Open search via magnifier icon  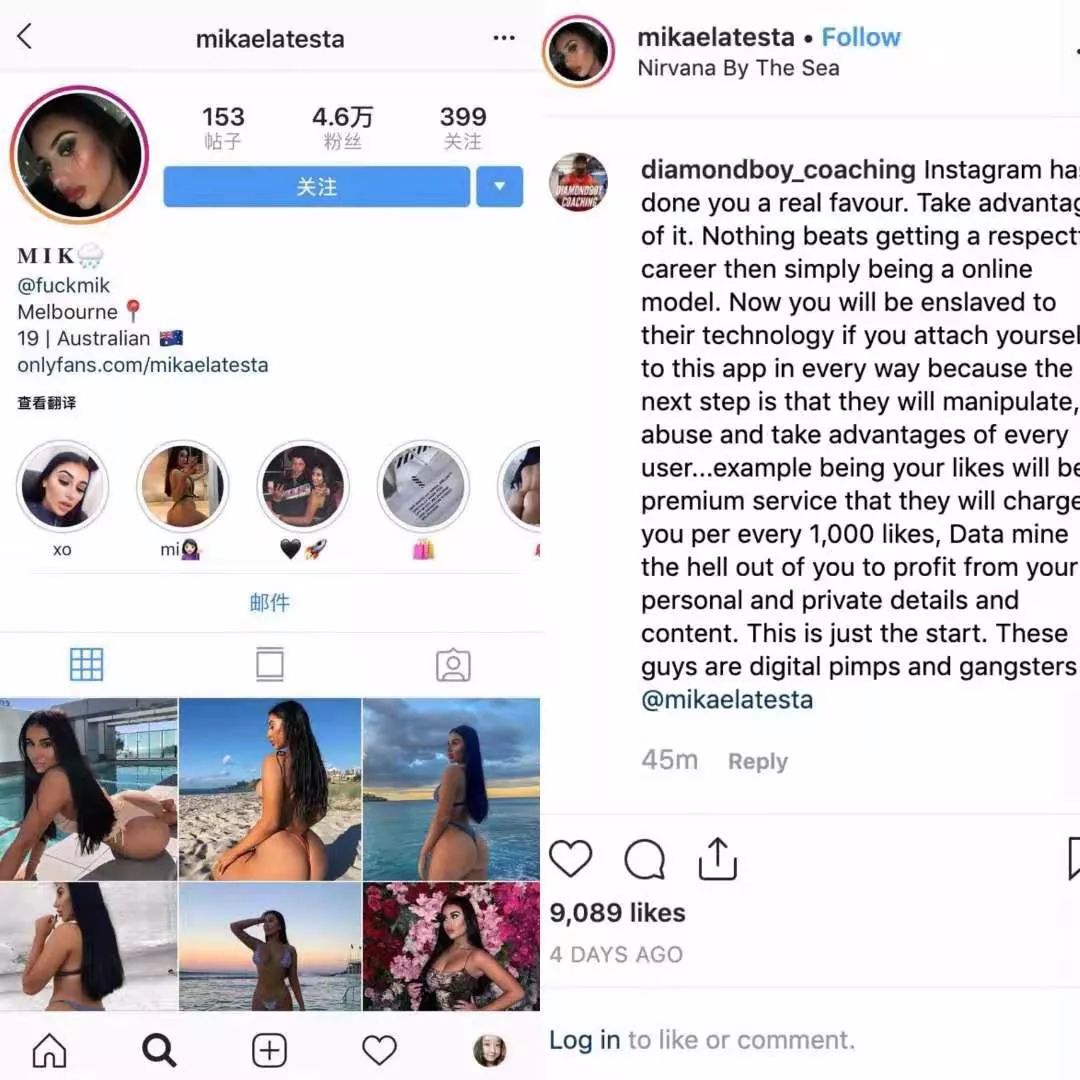pyautogui.click(x=159, y=1050)
